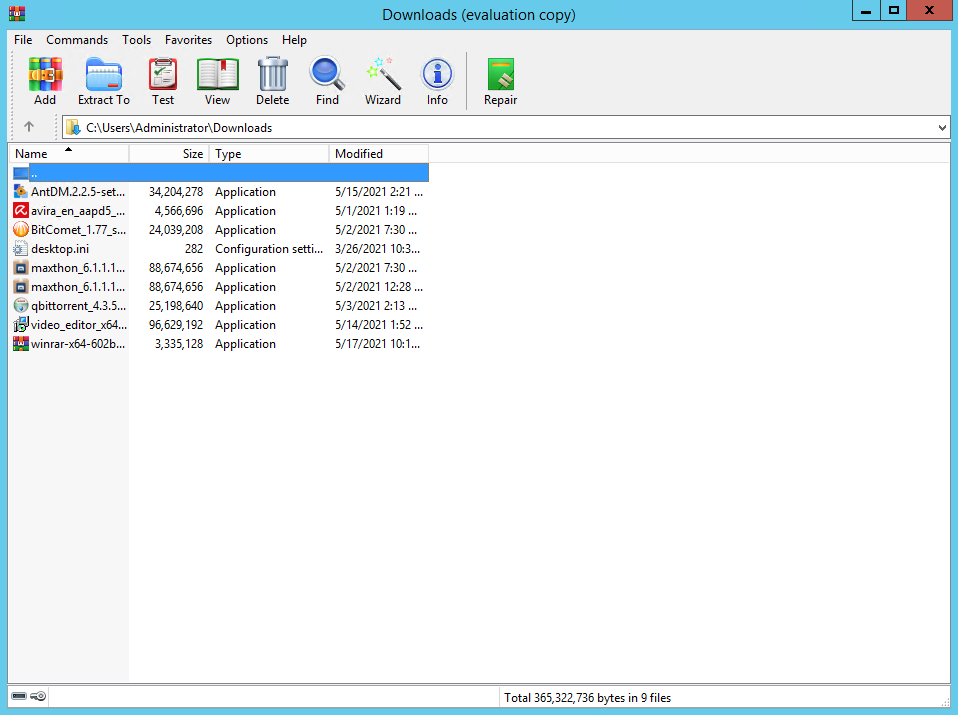Click the WinRAR title bar app icon
Image resolution: width=958 pixels, height=715 pixels.
pos(17,13)
